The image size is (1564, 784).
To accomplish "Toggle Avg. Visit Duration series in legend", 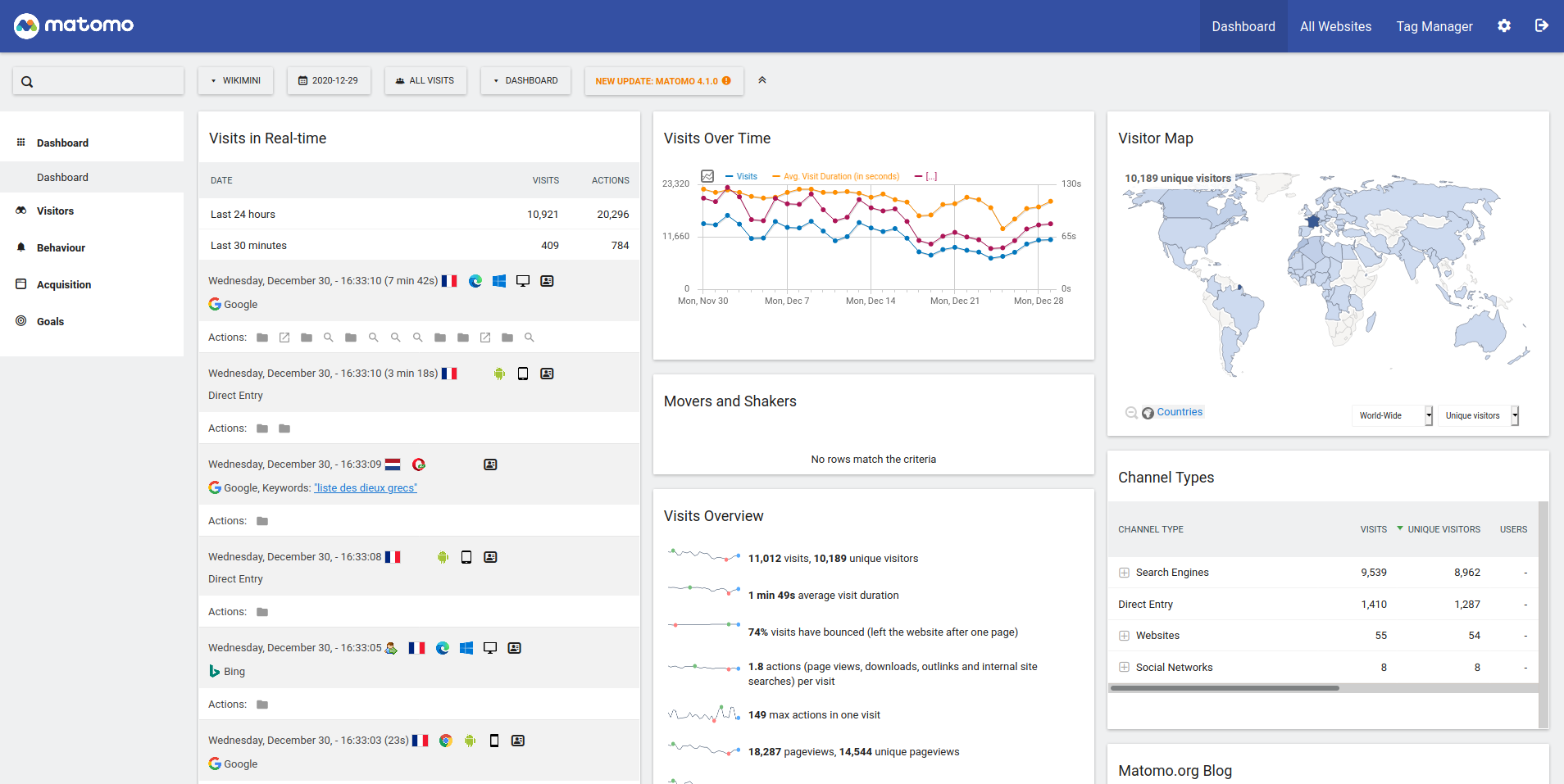I will pyautogui.click(x=836, y=177).
